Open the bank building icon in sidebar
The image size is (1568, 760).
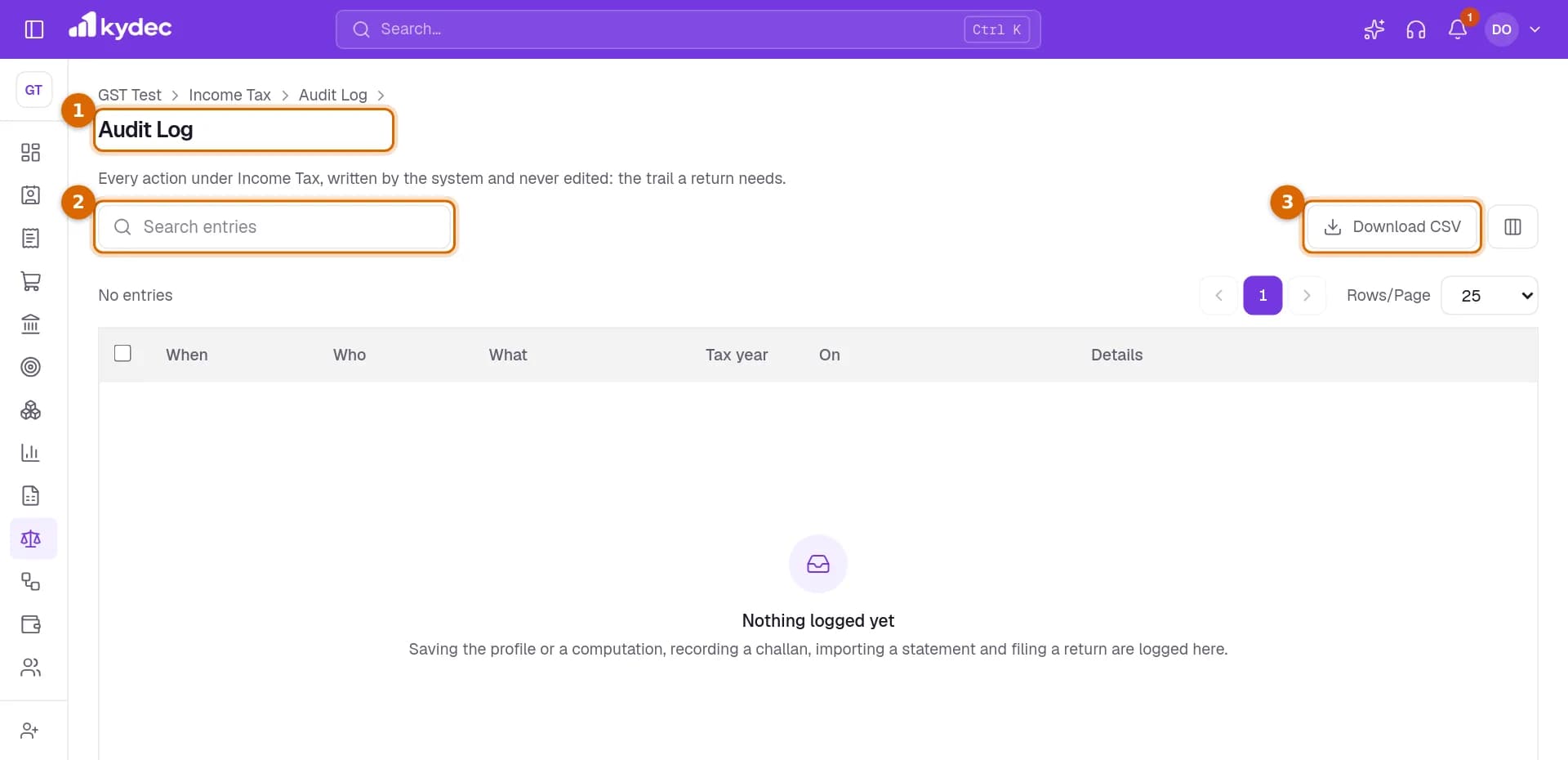(x=31, y=324)
